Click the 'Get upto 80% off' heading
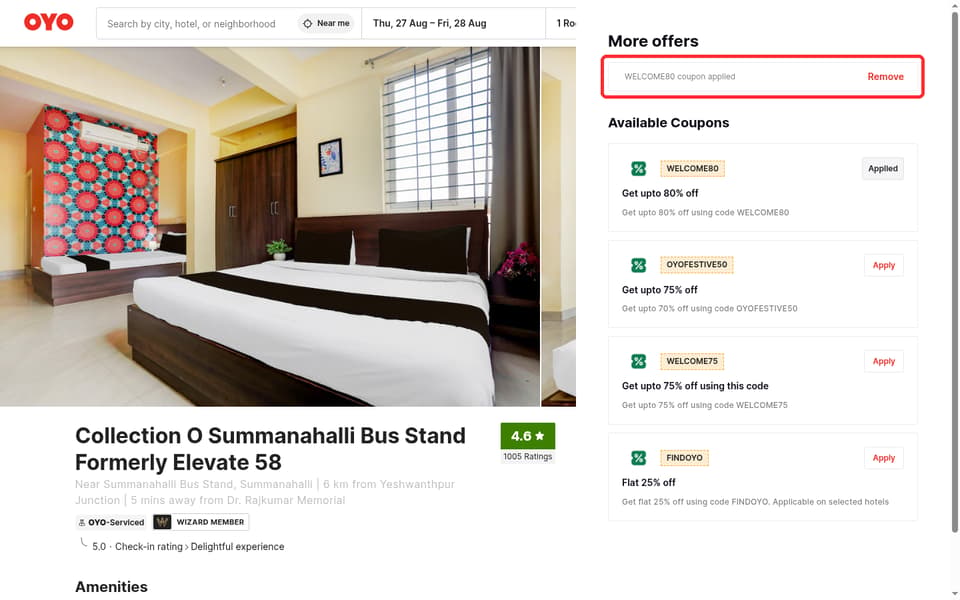 pyautogui.click(x=660, y=193)
